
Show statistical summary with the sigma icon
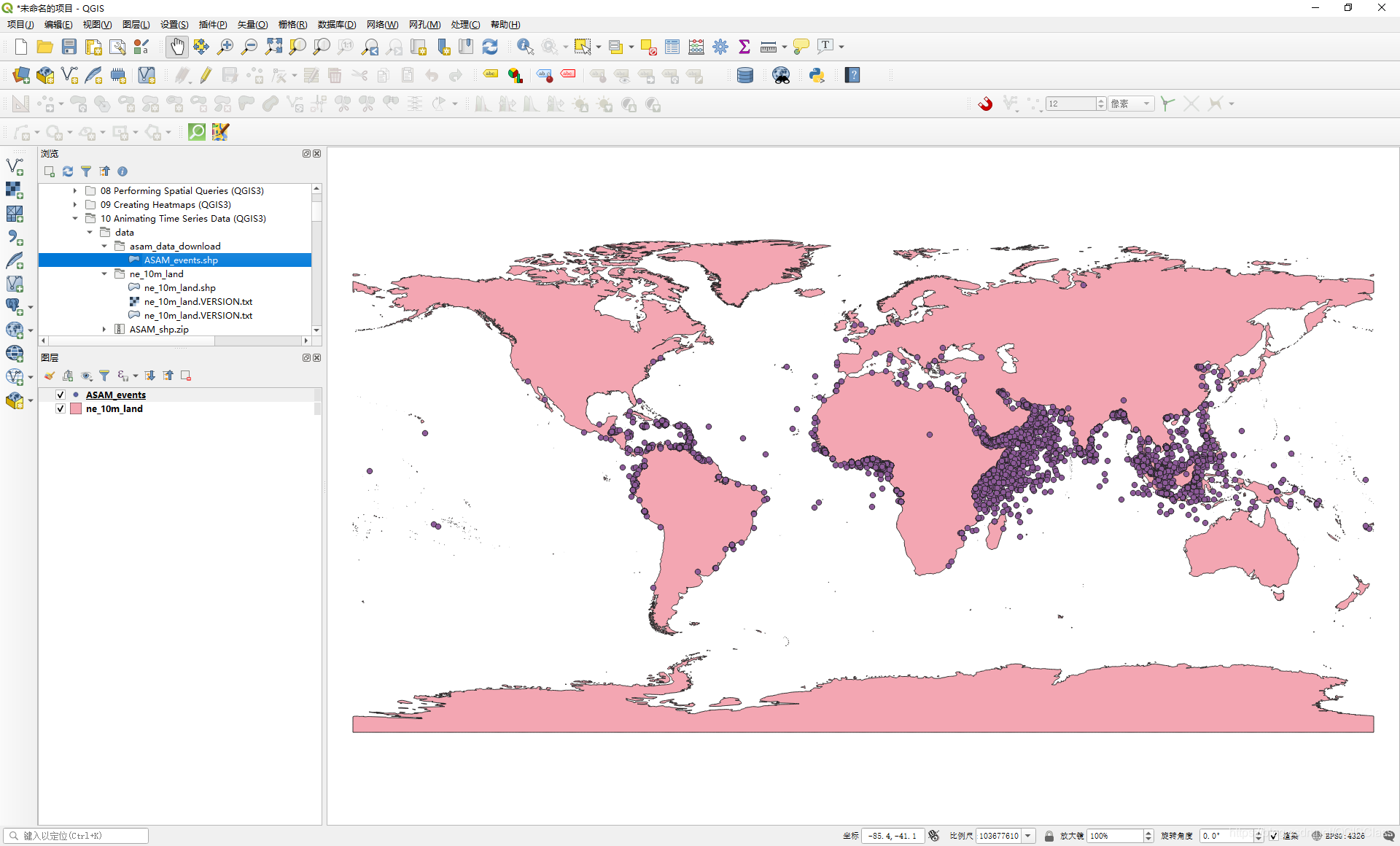pos(744,47)
